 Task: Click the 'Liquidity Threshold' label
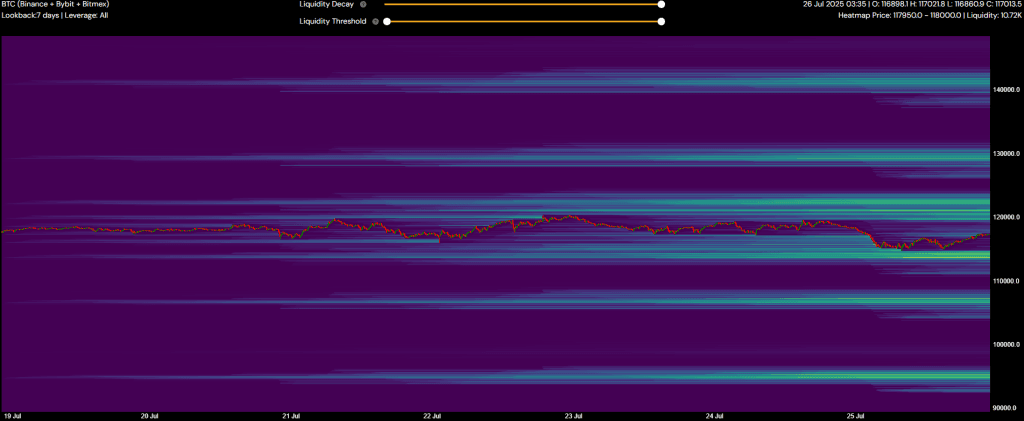332,22
